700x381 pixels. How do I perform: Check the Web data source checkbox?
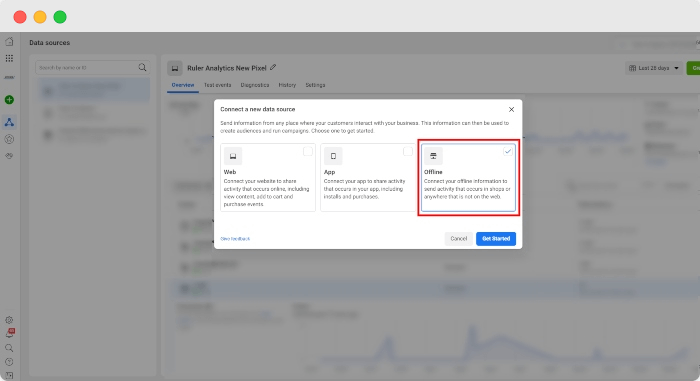308,151
